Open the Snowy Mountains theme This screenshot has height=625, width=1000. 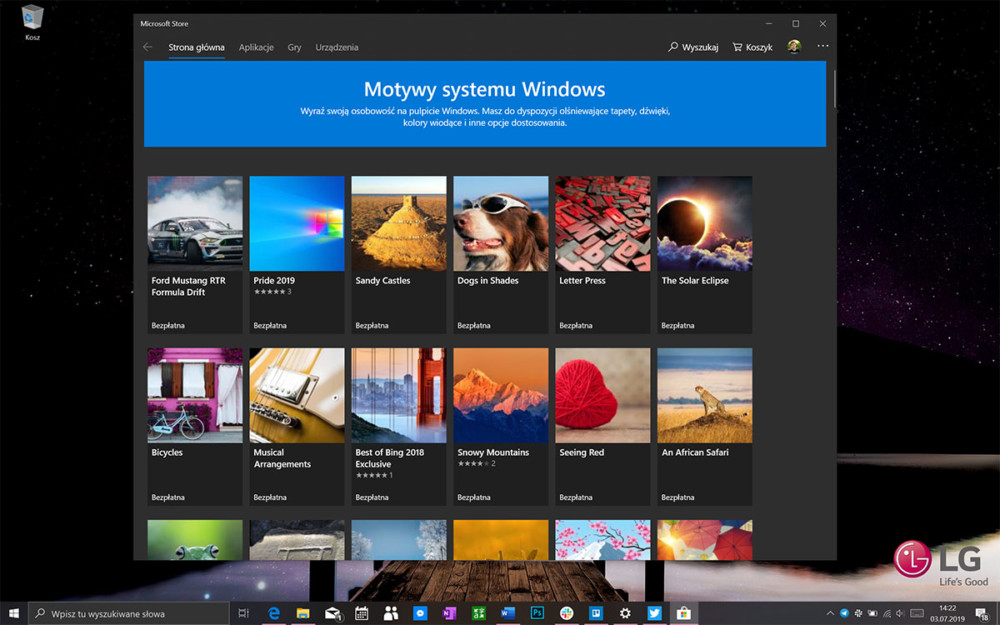[x=501, y=427]
